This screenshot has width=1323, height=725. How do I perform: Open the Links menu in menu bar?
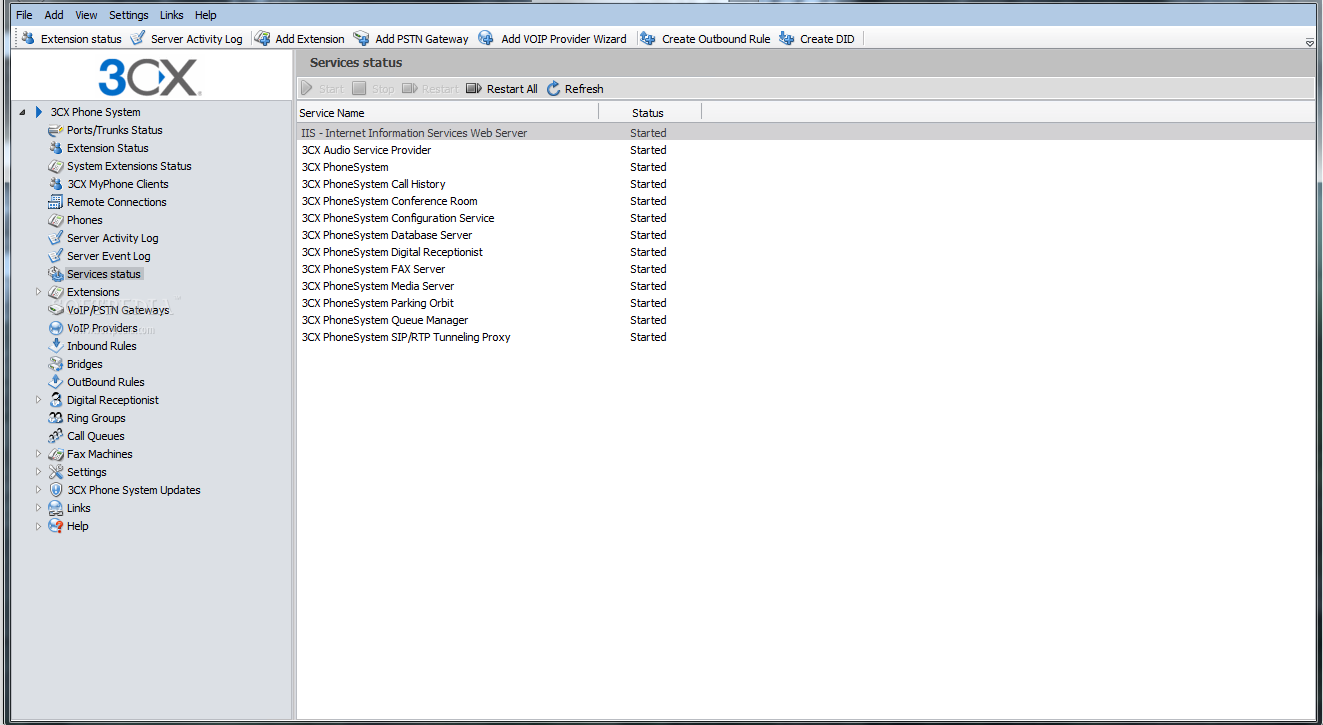tap(171, 15)
